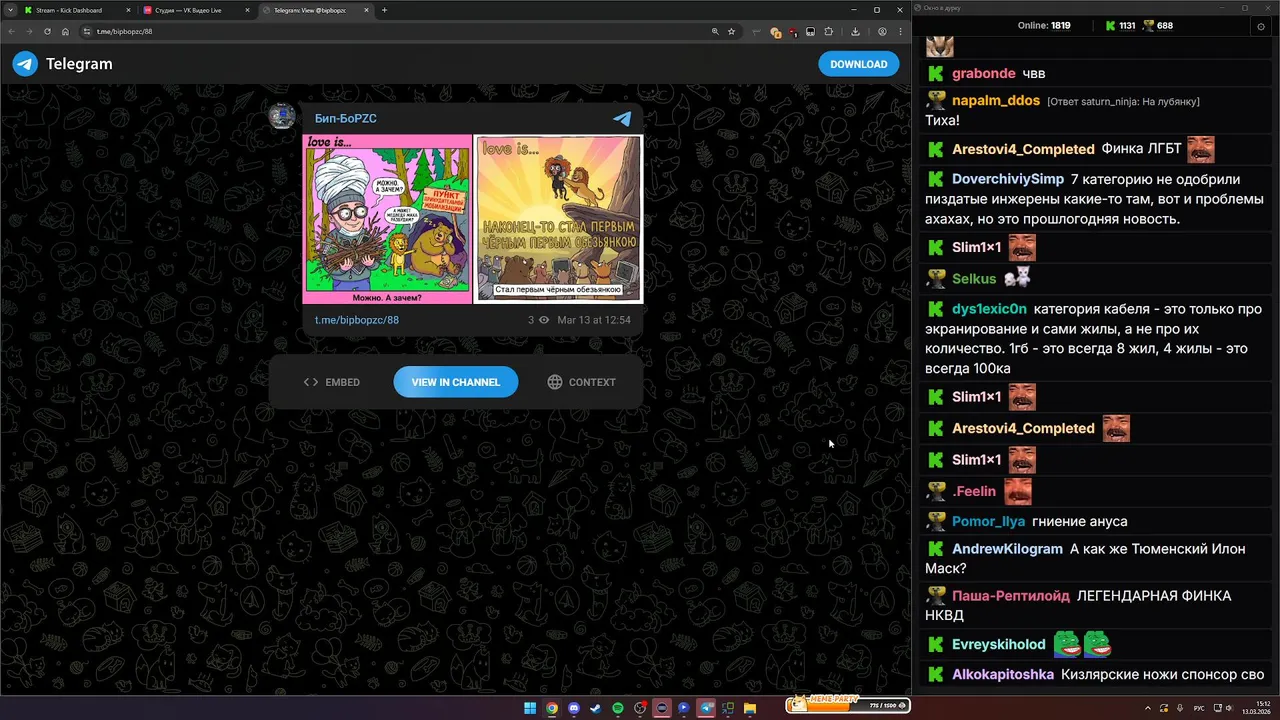The width and height of the screenshot is (1280, 720).
Task: Open the zoom magnifier icon in address bar
Action: pyautogui.click(x=715, y=31)
